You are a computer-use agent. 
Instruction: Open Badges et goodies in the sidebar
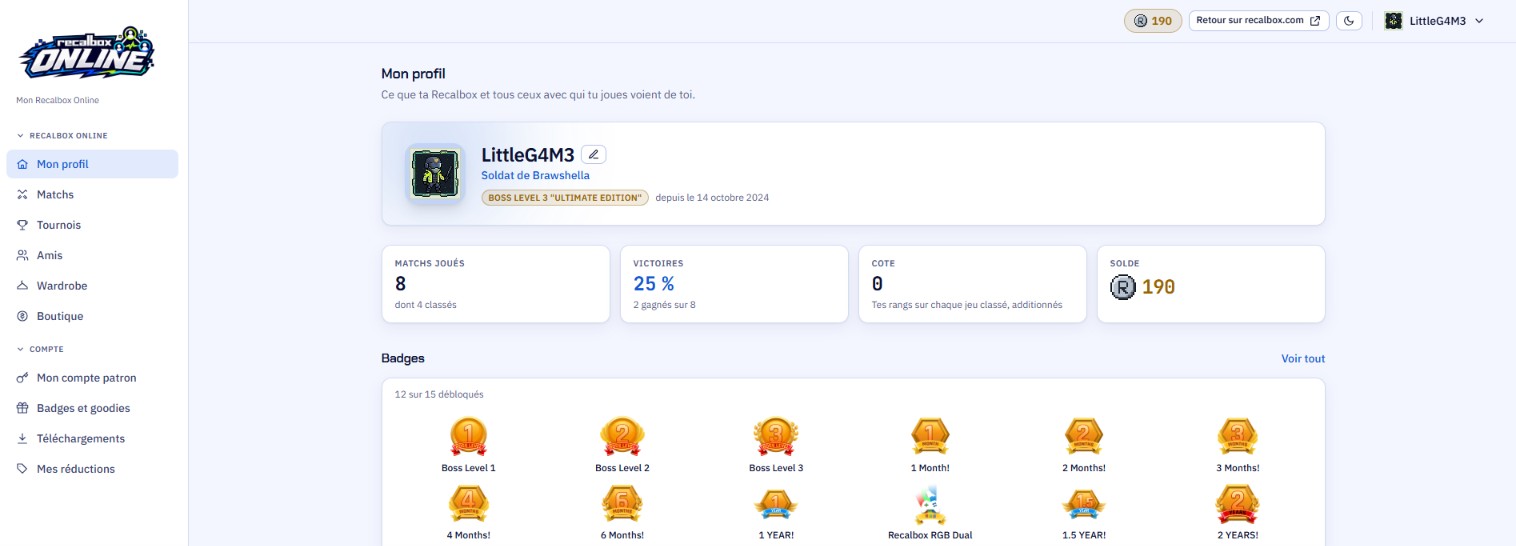[x=92, y=408]
